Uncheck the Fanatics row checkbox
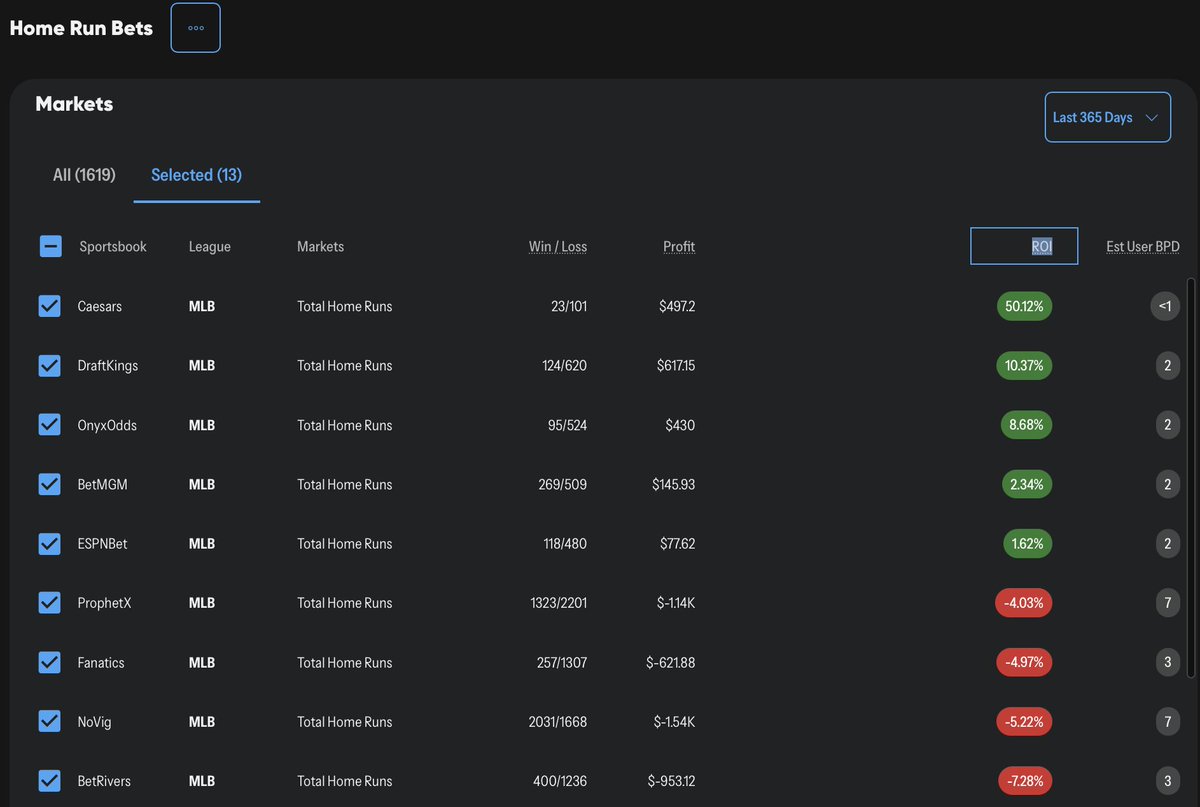The image size is (1200, 807). 49,662
